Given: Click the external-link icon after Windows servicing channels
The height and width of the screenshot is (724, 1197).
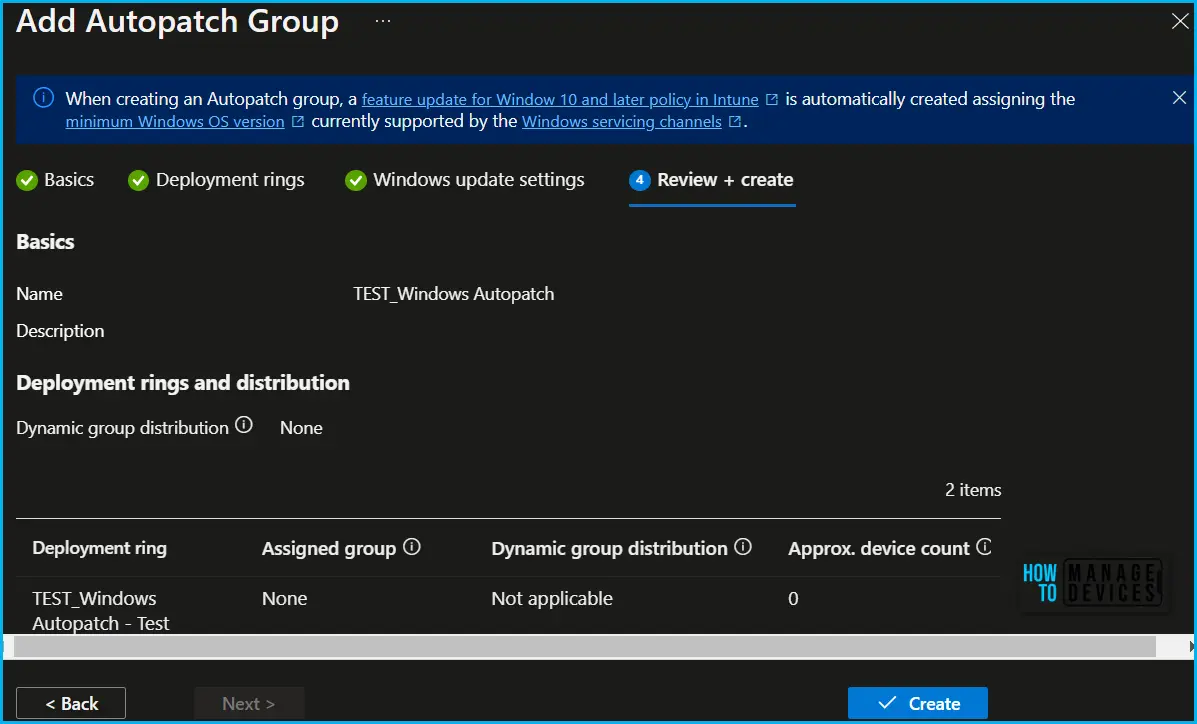Looking at the screenshot, I should 734,122.
